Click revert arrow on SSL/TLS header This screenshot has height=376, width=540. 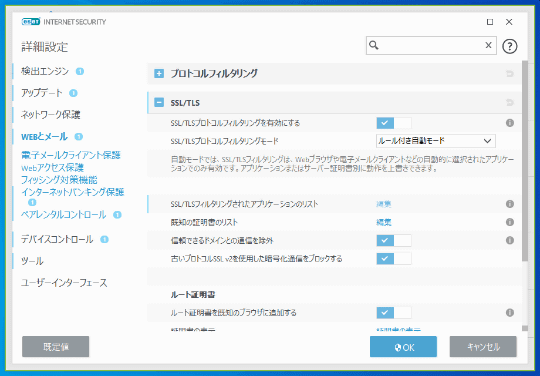(x=510, y=103)
